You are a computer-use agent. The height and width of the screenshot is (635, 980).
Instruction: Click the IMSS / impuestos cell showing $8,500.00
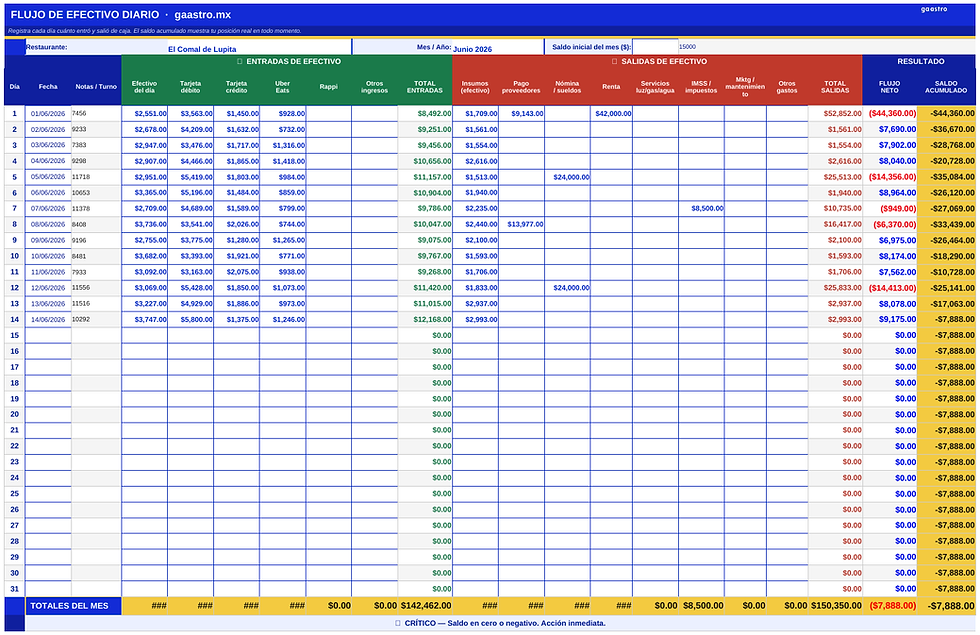click(701, 209)
